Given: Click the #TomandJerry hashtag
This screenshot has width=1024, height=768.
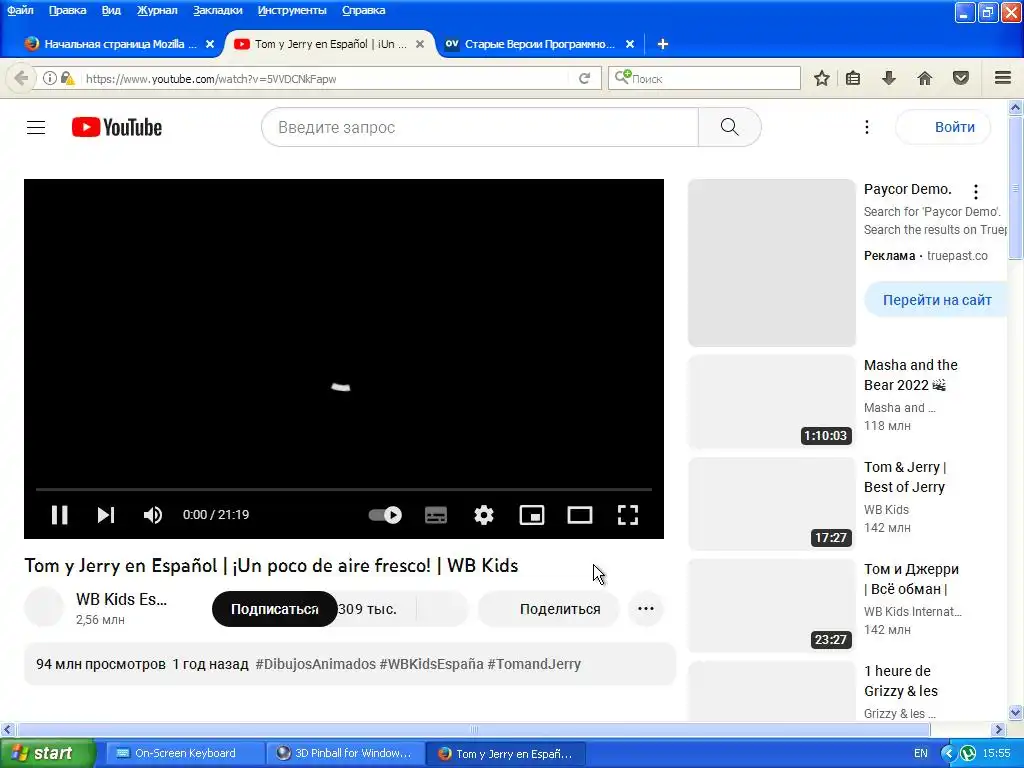Looking at the screenshot, I should click(x=534, y=664).
